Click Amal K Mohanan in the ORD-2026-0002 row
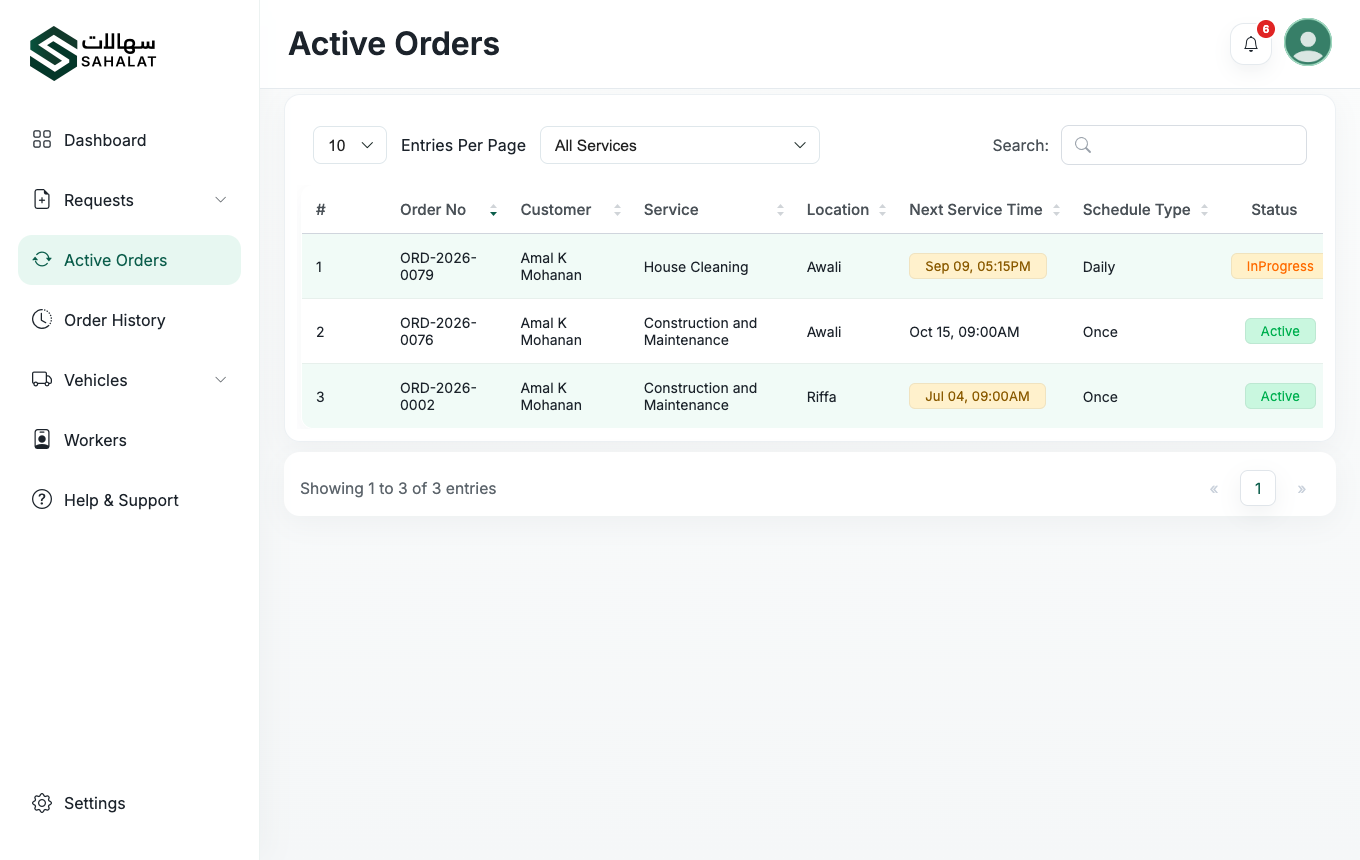 [x=551, y=396]
